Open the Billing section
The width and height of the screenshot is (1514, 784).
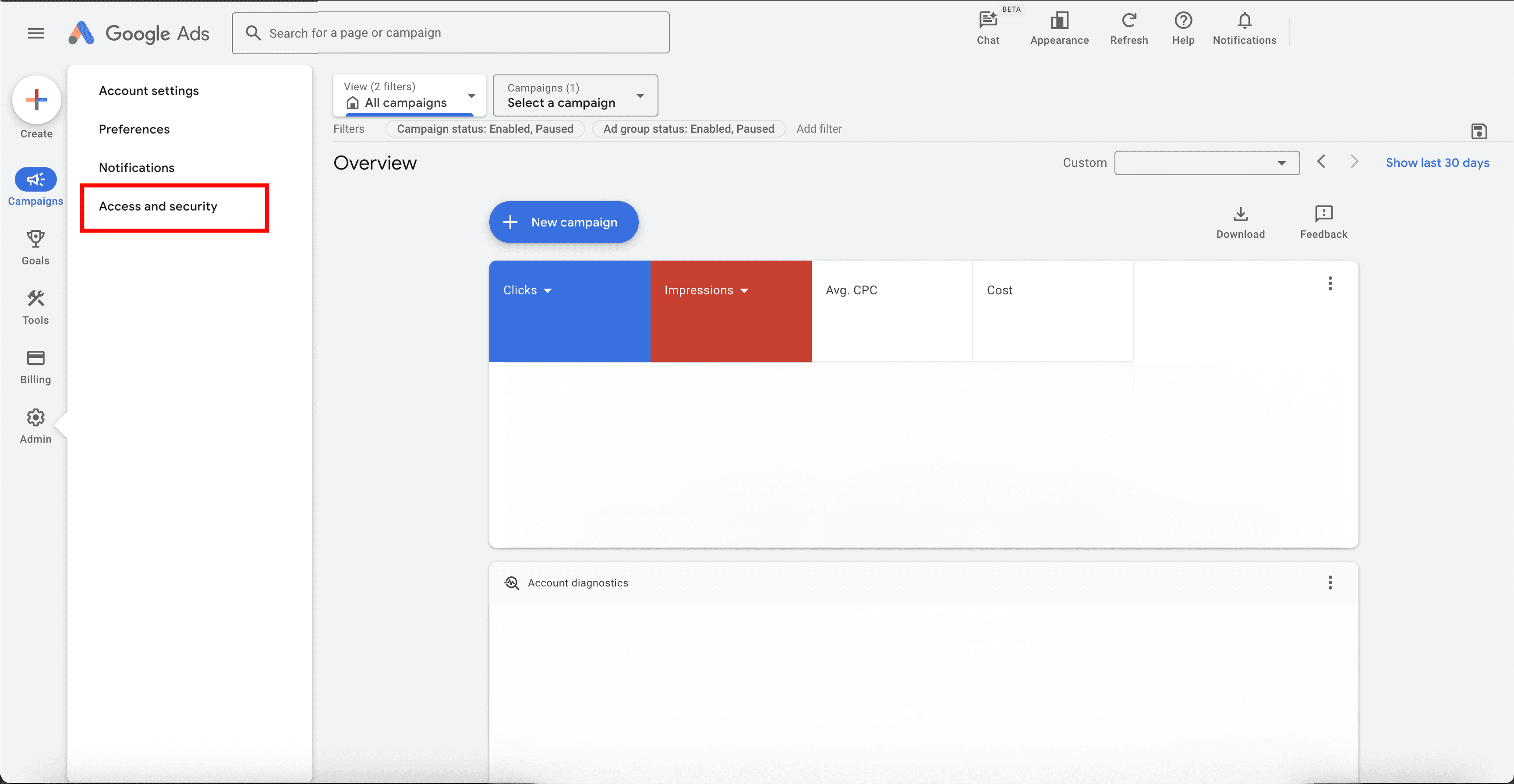coord(35,366)
